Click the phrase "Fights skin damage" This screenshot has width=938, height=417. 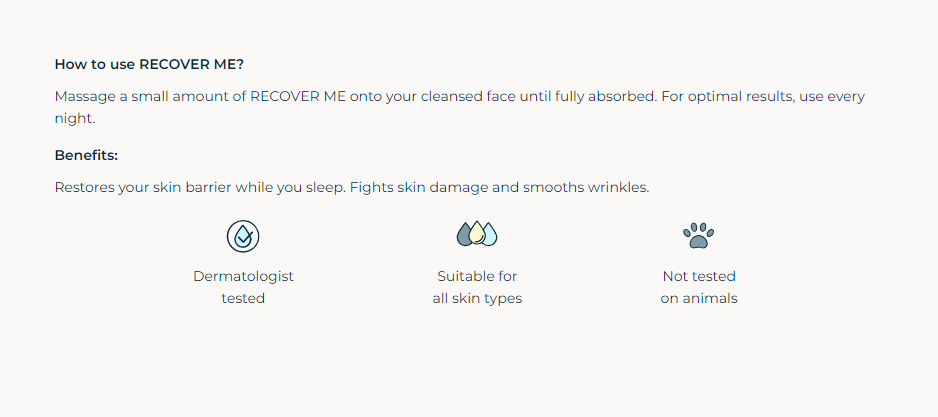(418, 187)
